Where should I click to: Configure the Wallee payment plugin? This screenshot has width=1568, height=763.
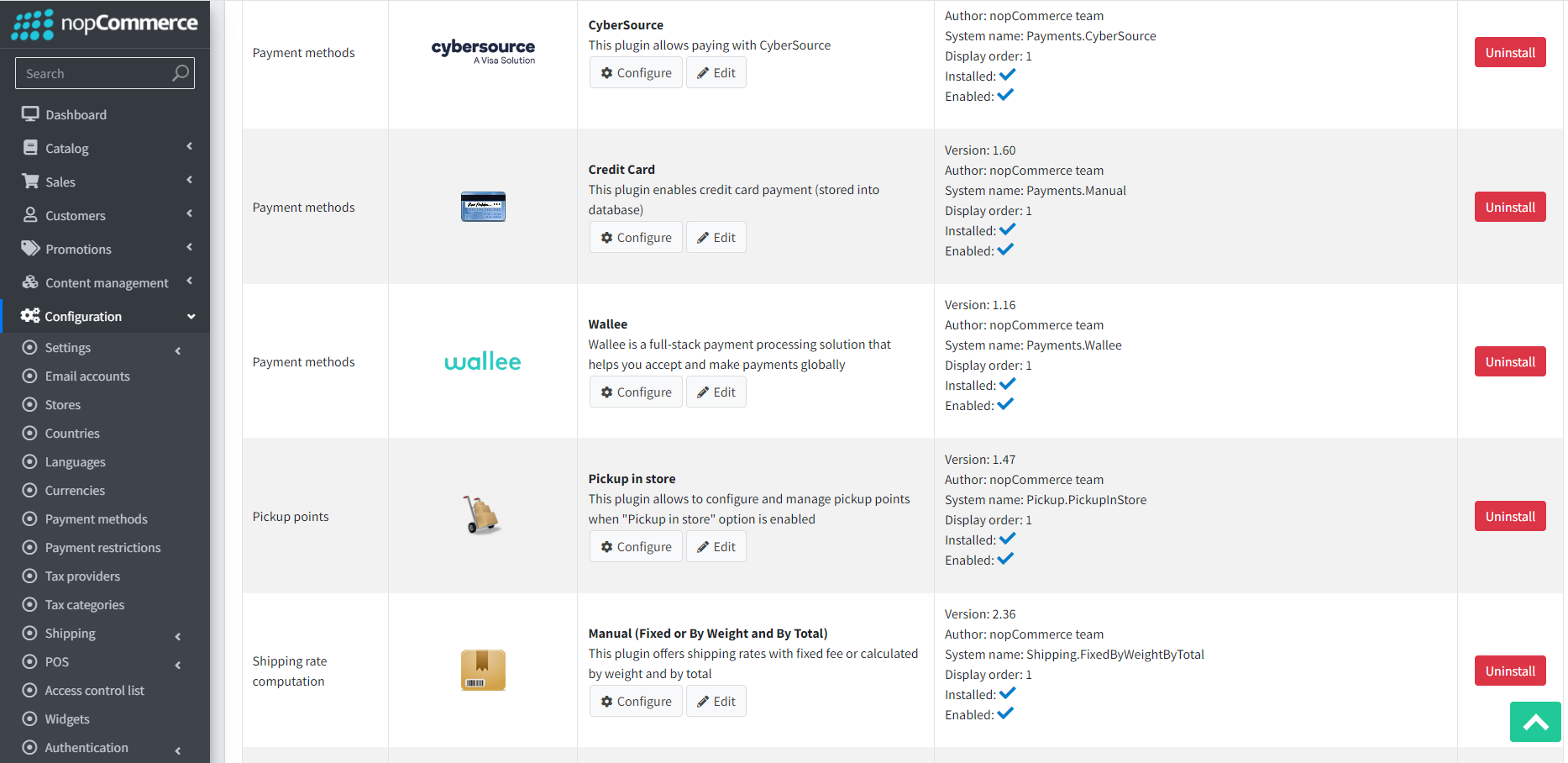636,392
